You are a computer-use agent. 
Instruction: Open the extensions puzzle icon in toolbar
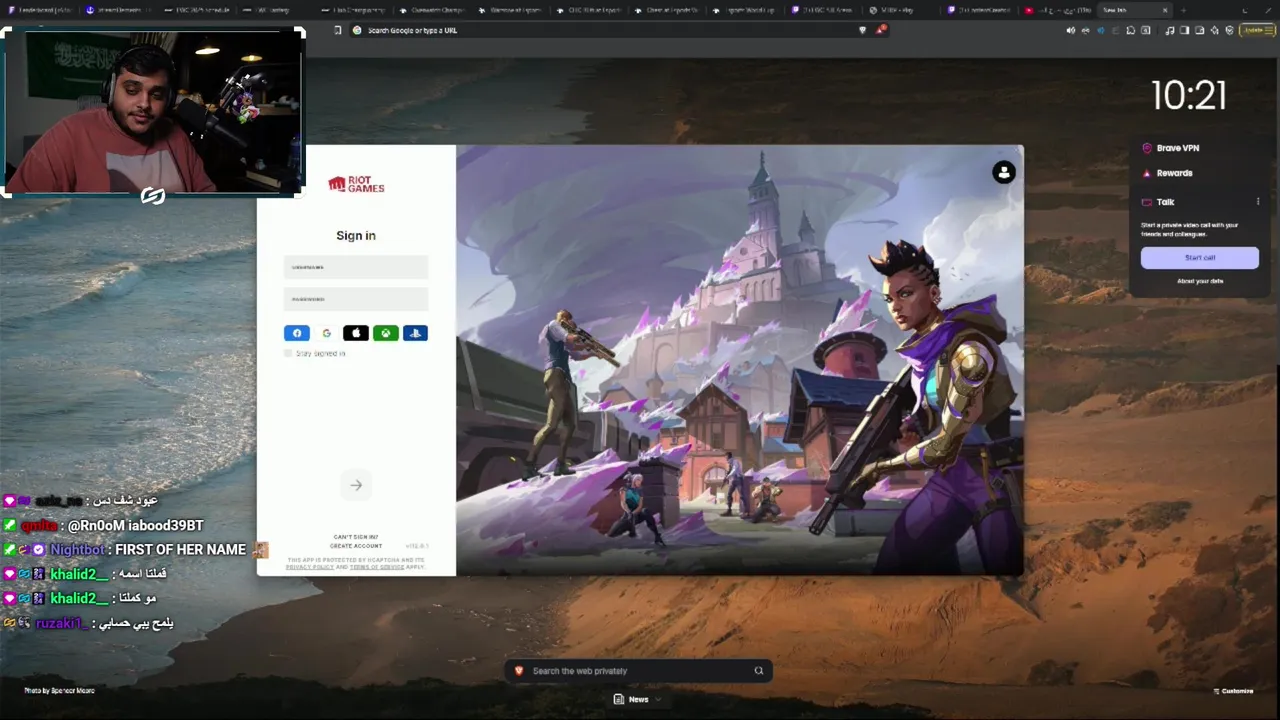[1130, 30]
